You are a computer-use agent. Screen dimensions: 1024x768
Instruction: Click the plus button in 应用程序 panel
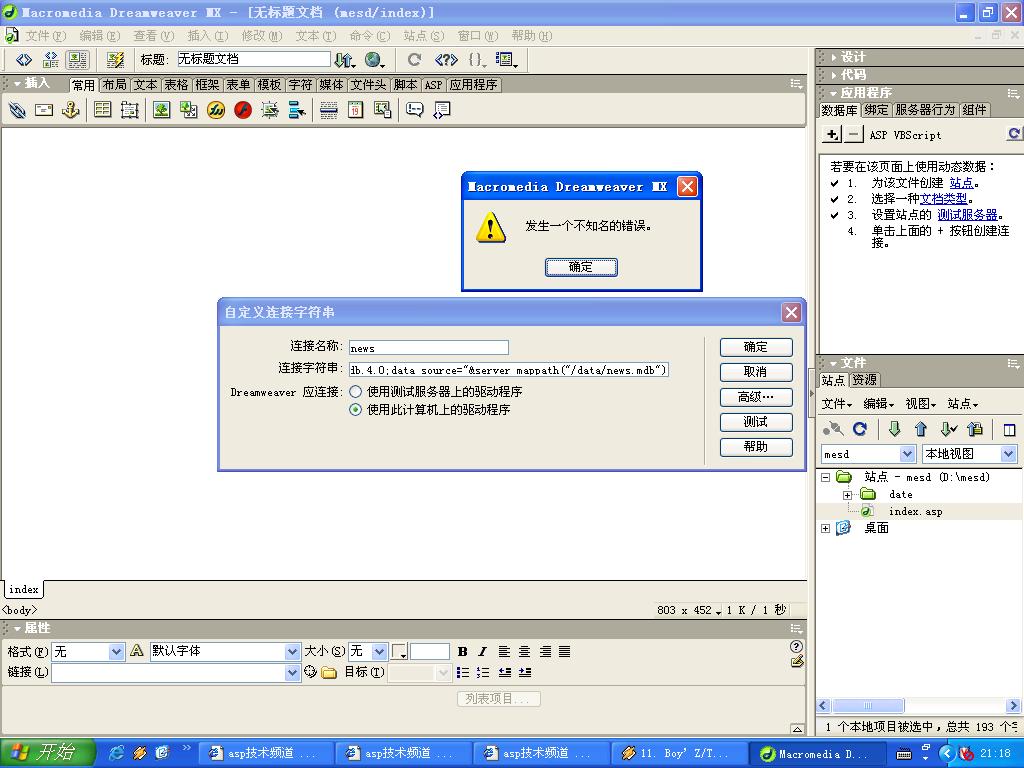click(831, 135)
